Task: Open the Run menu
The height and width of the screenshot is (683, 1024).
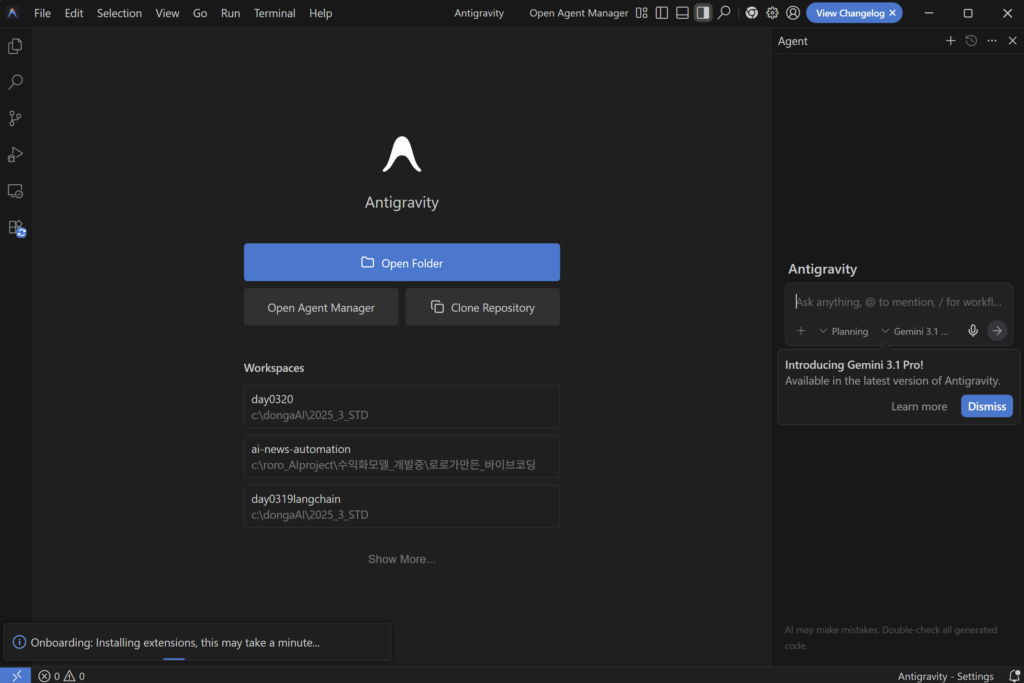Action: point(230,13)
